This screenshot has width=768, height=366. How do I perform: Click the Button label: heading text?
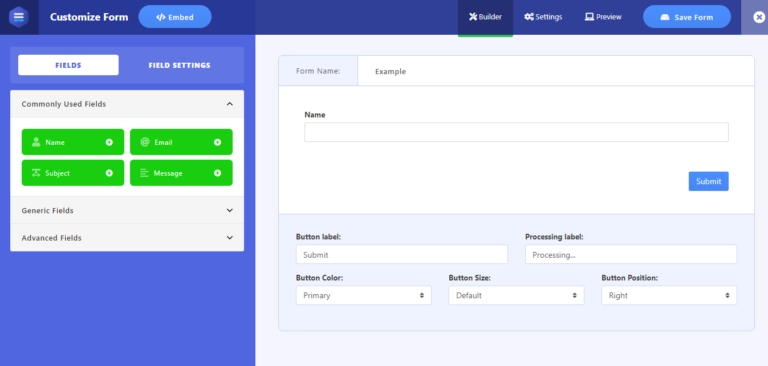click(318, 237)
